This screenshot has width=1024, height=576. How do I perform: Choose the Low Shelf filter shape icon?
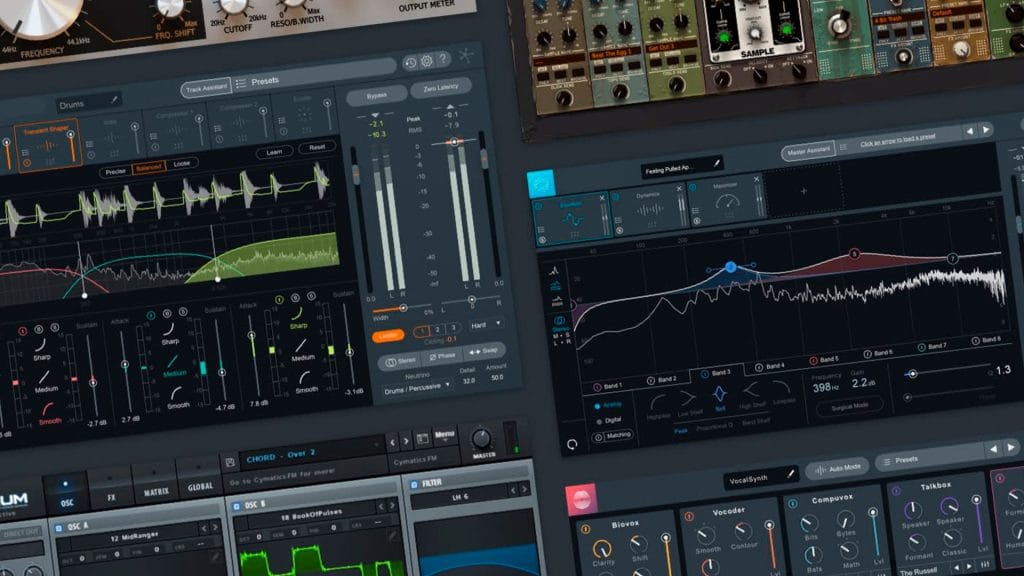coord(688,398)
